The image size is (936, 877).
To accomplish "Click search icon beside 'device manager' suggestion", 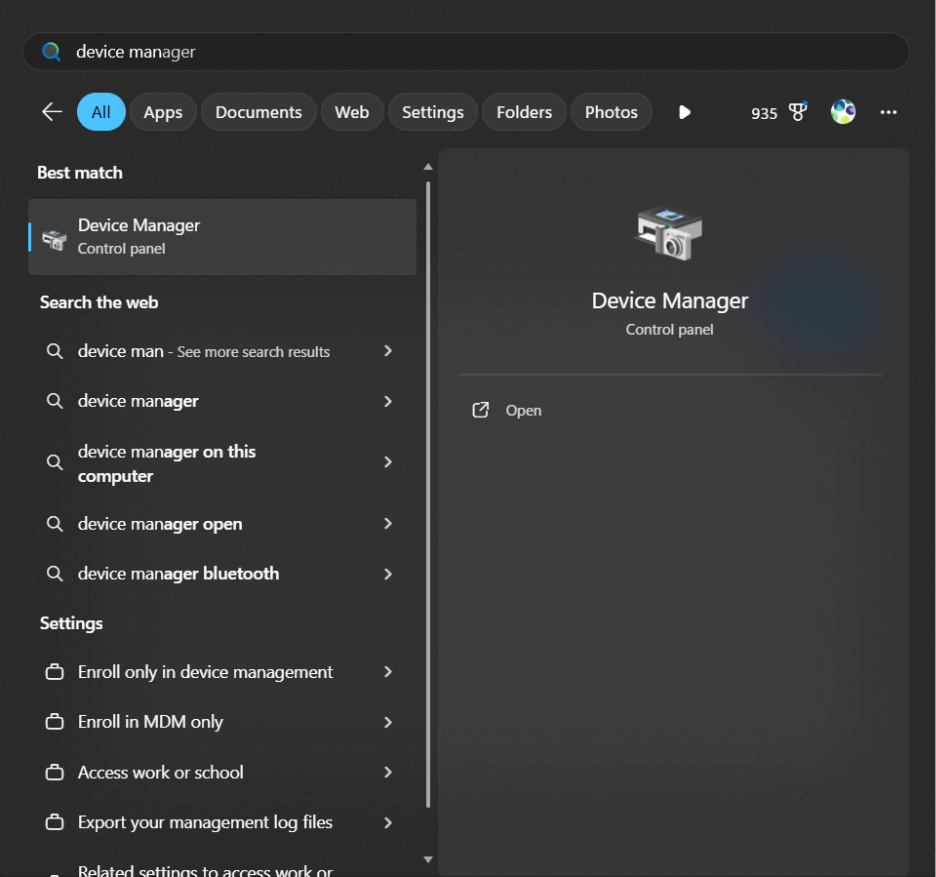I will [x=54, y=401].
